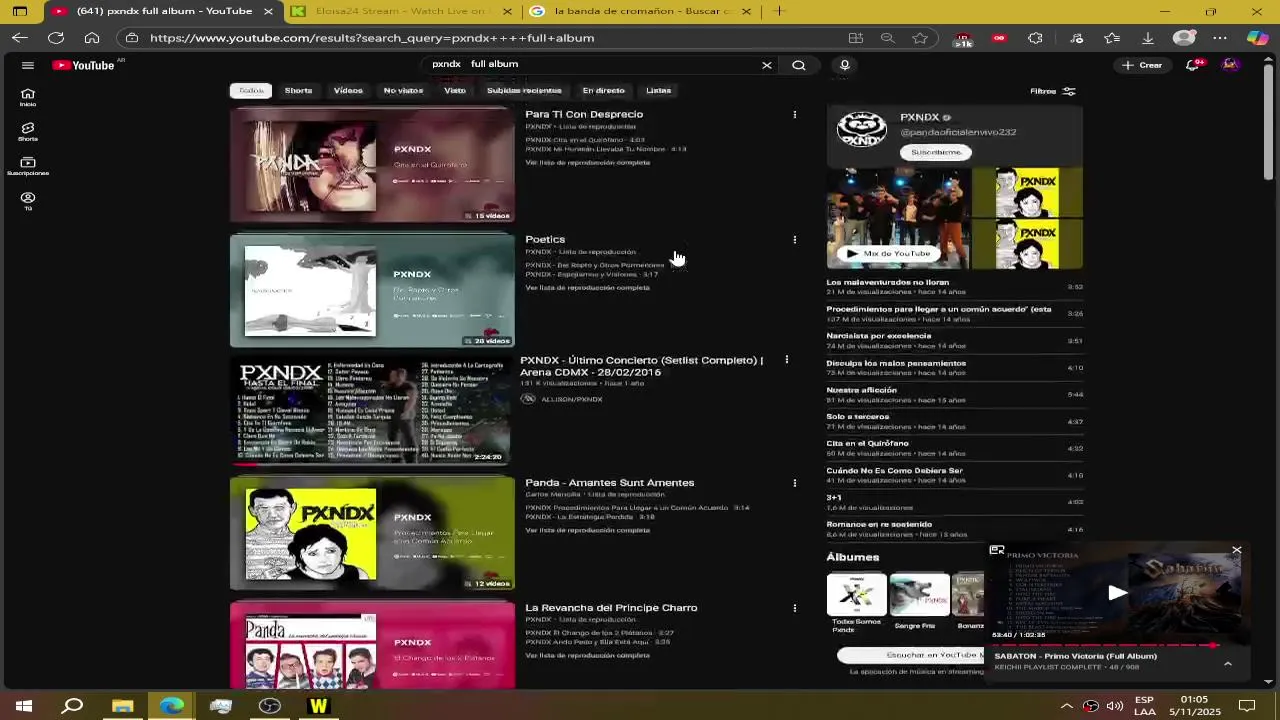
Task: Click Escuchar en YouTube Music button
Action: point(912,655)
